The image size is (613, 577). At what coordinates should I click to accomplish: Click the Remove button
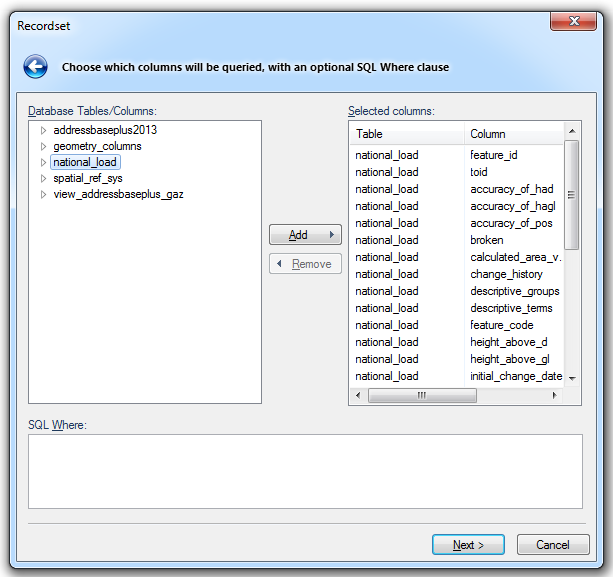click(x=305, y=264)
